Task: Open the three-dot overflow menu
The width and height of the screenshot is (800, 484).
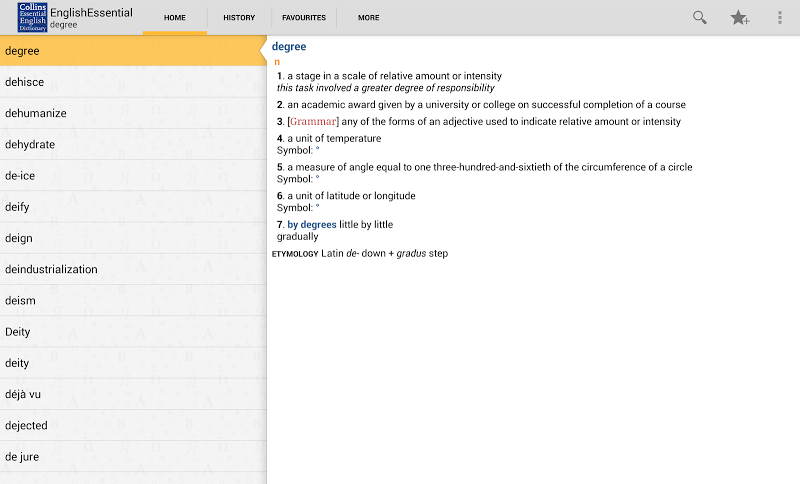Action: tap(780, 18)
